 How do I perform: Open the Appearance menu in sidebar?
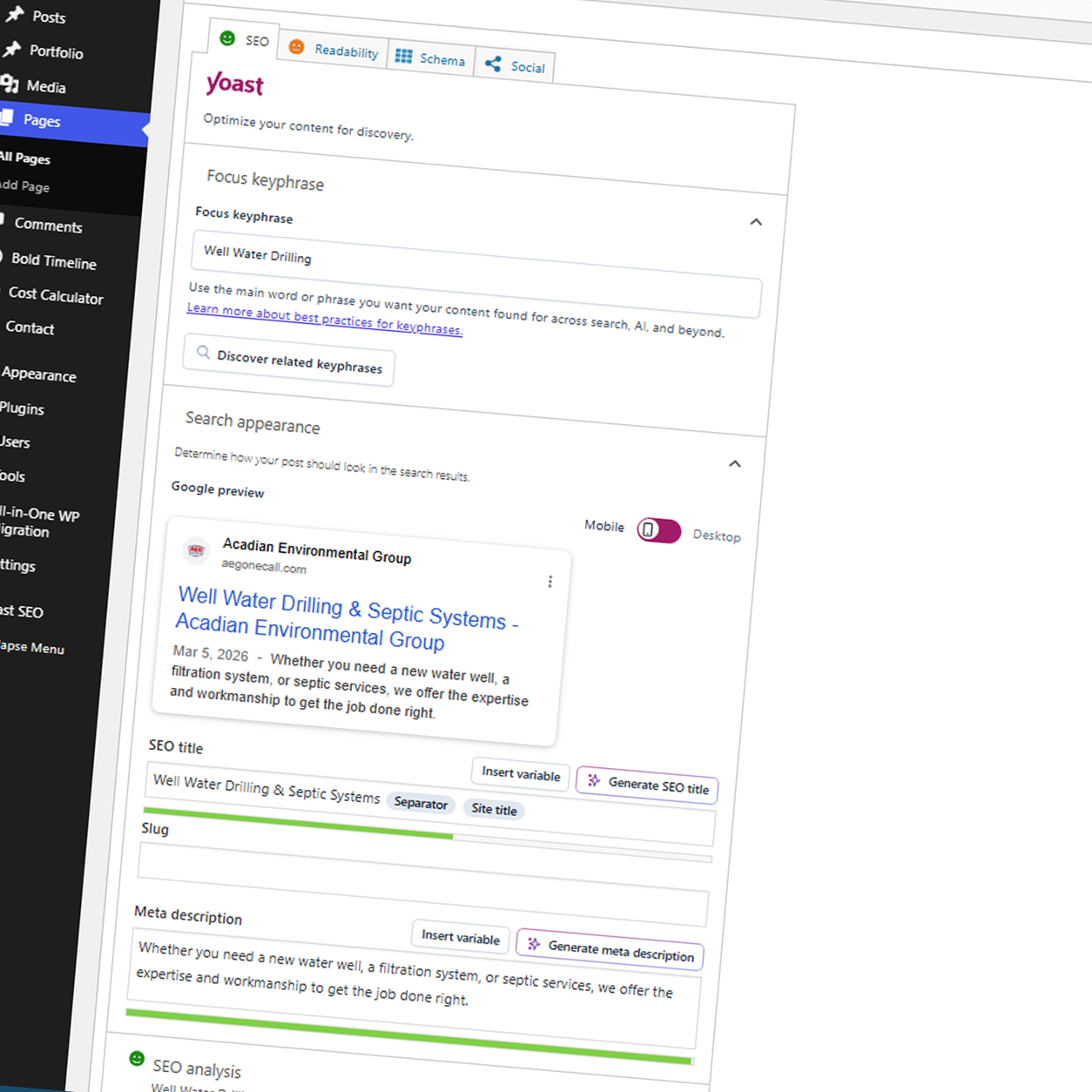(x=38, y=374)
